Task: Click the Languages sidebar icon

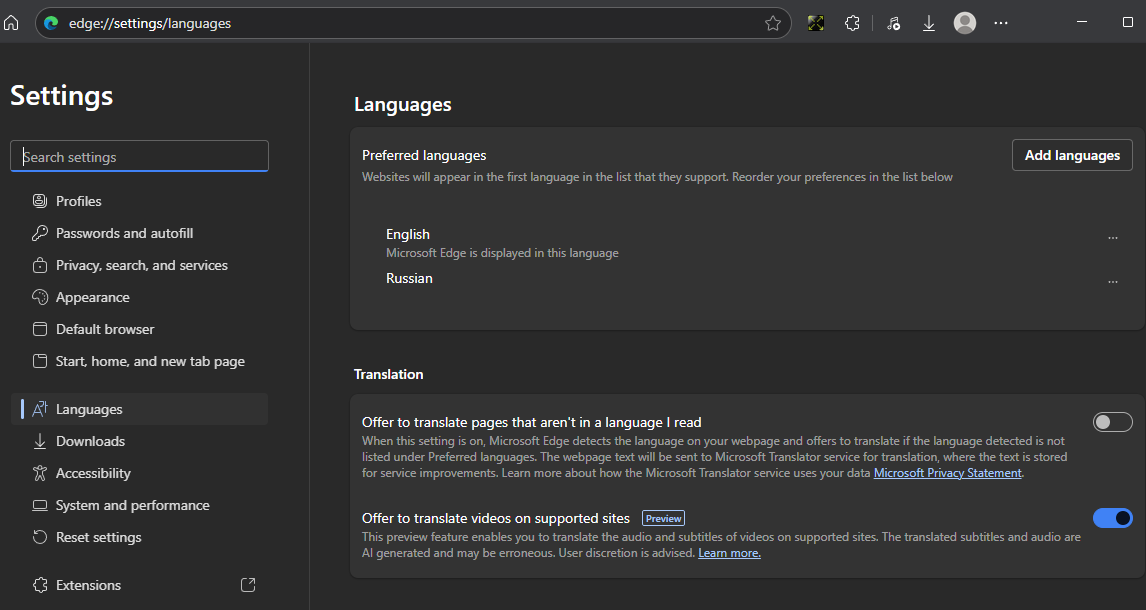Action: 40,409
